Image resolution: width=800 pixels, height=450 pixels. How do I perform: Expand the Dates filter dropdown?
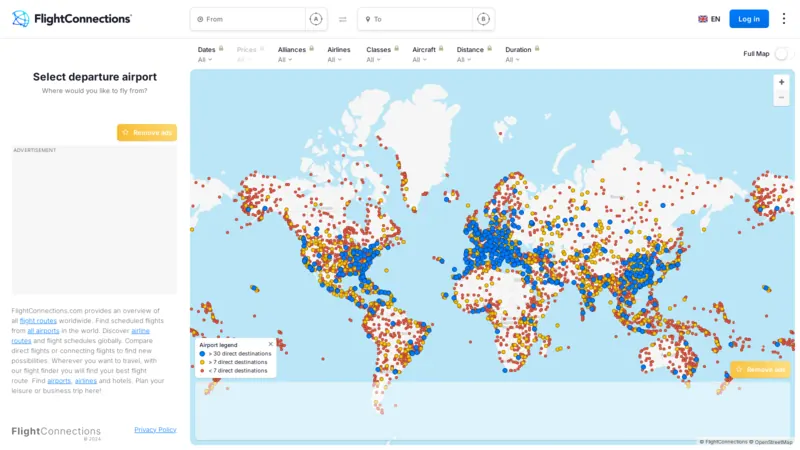click(205, 60)
